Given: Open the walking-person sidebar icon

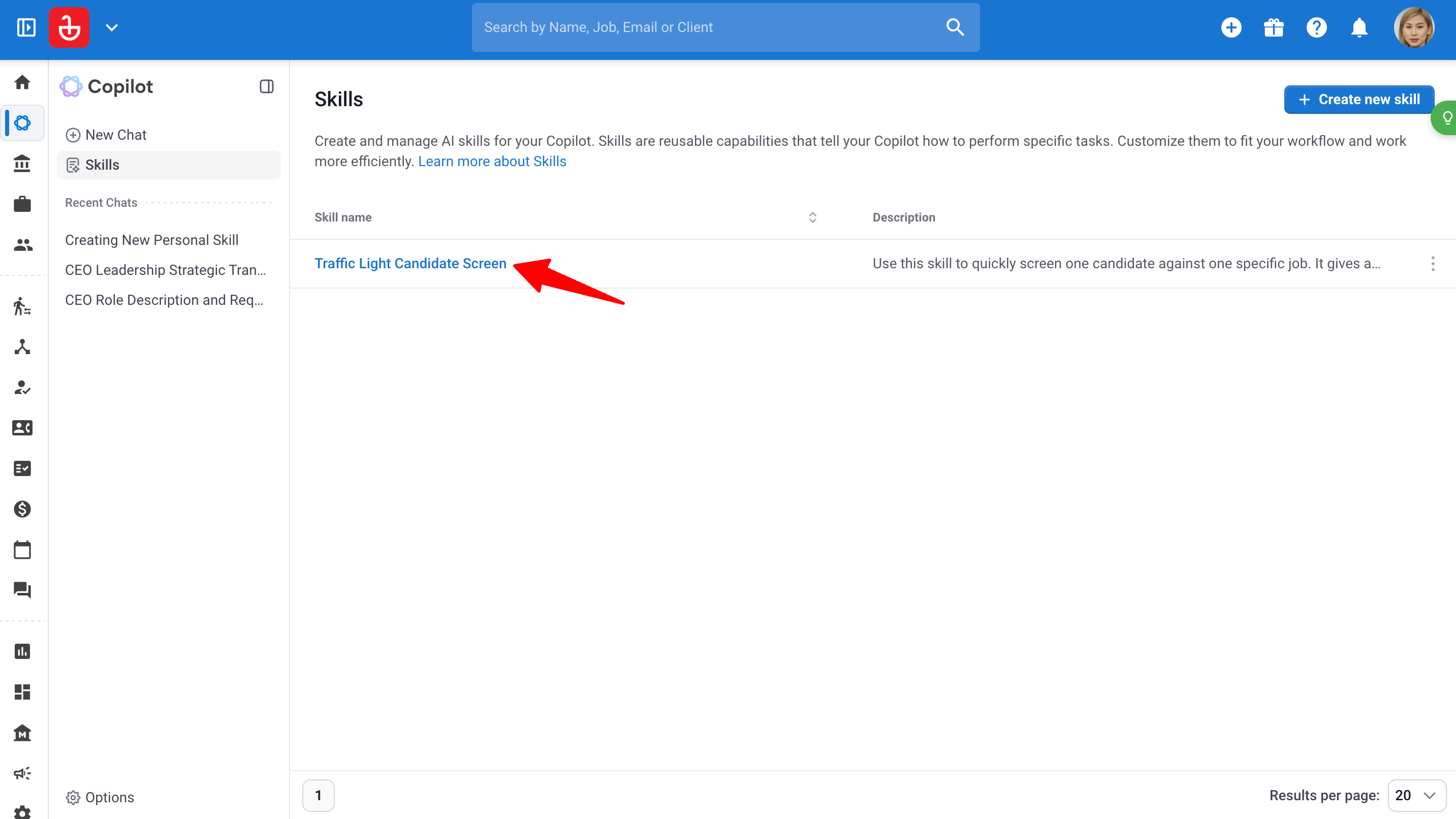Looking at the screenshot, I should pyautogui.click(x=22, y=306).
